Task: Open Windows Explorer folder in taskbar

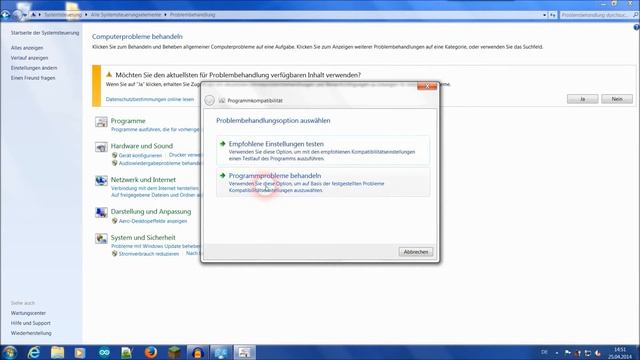Action: (58, 353)
